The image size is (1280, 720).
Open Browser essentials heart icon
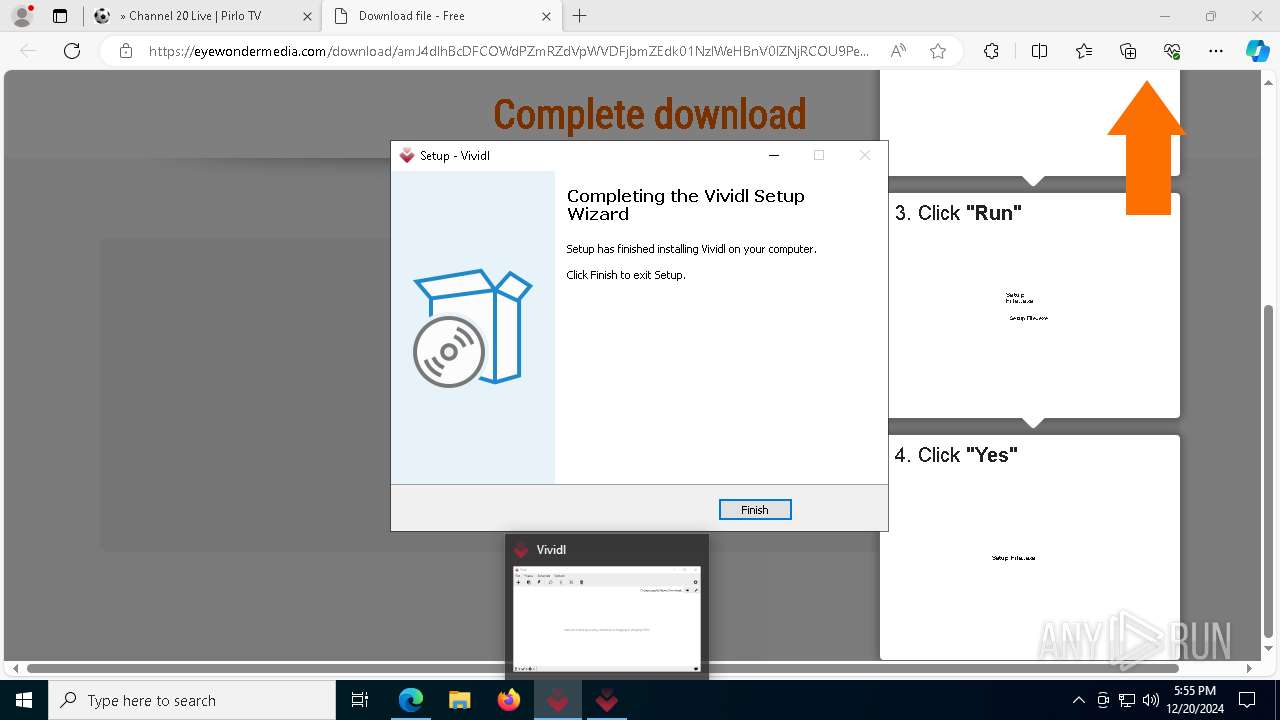[x=1172, y=51]
